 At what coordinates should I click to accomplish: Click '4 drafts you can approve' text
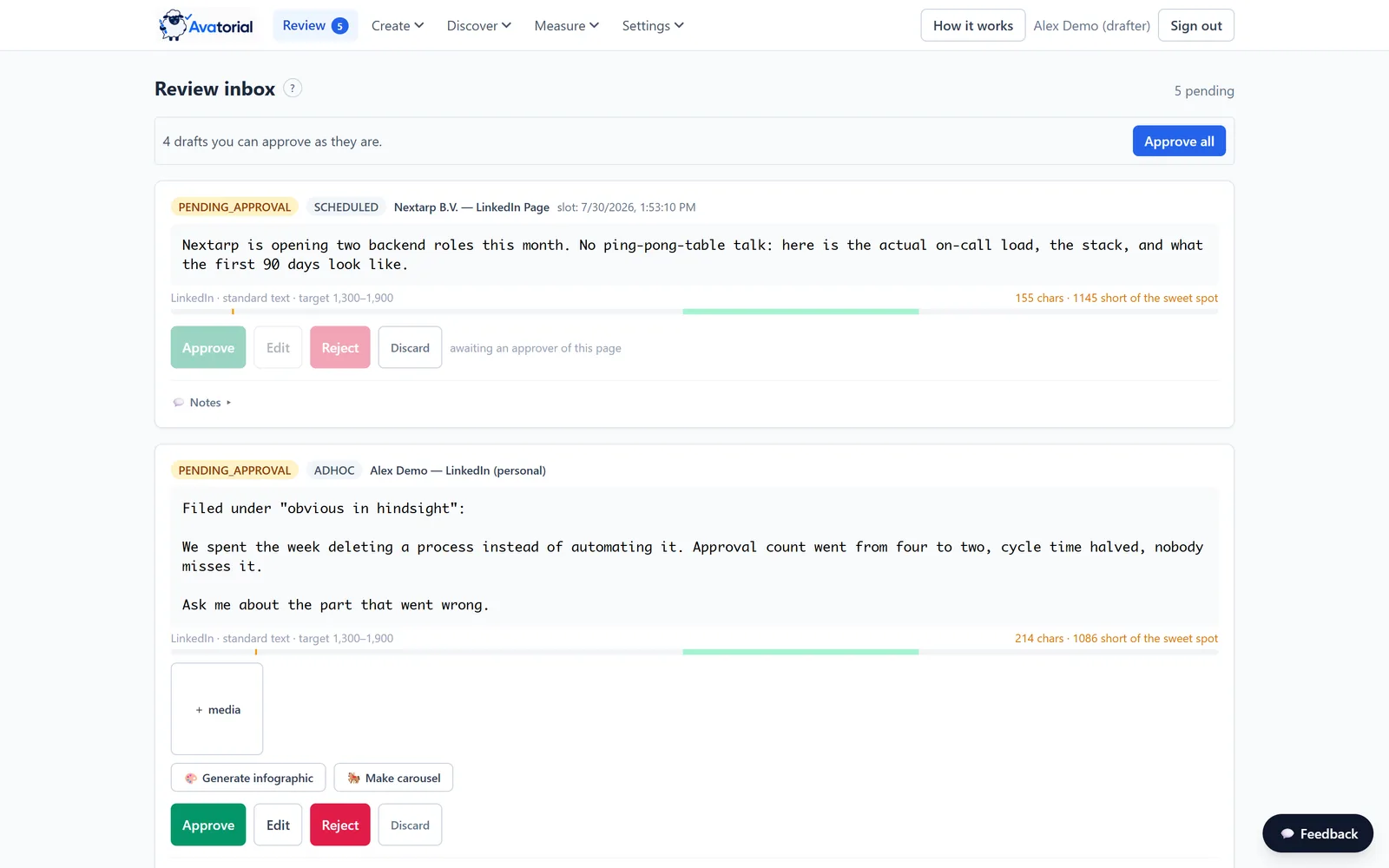272,141
